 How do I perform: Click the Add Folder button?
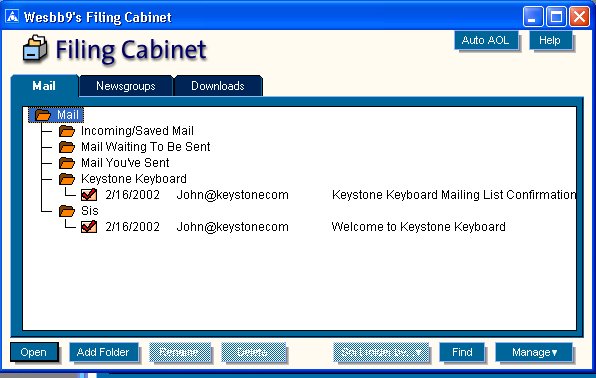click(103, 352)
